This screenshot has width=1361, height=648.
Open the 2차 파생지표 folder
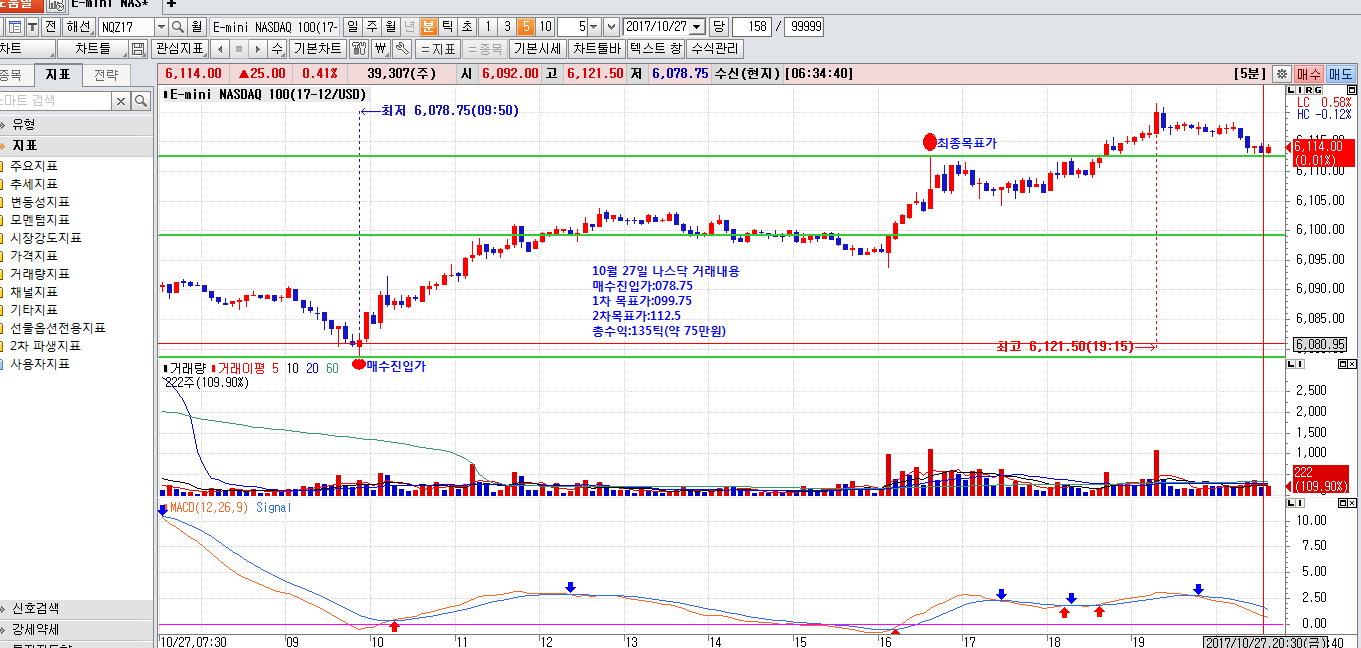point(46,346)
